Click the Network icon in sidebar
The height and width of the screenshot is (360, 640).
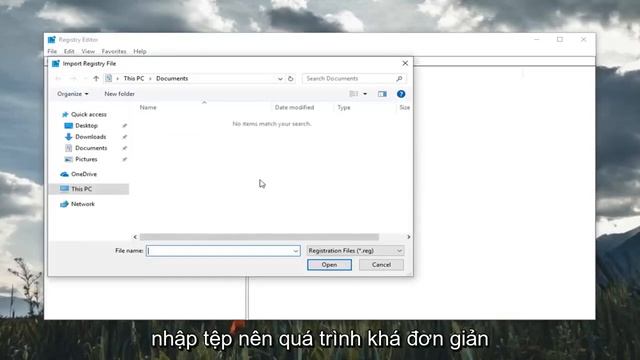(64, 204)
